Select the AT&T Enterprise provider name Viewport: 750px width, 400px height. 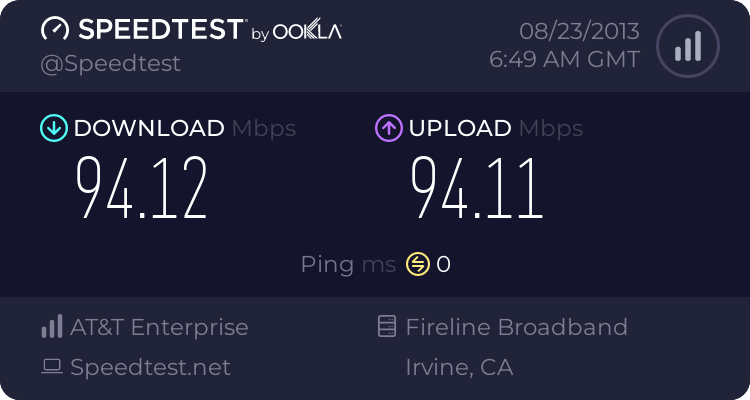(x=159, y=327)
